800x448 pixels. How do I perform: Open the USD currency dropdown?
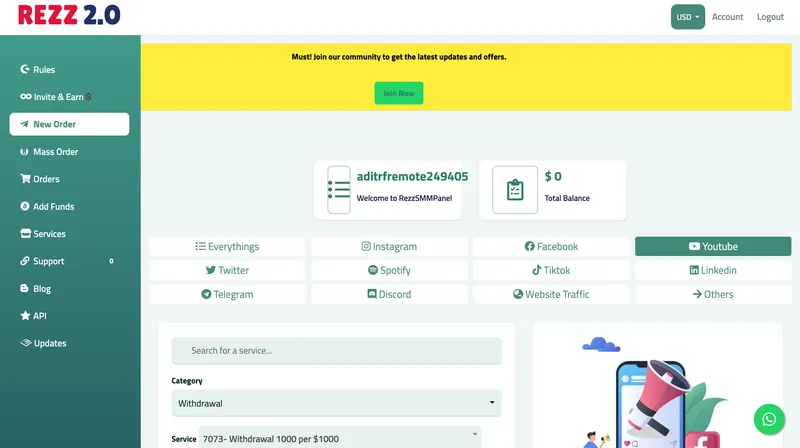point(687,17)
